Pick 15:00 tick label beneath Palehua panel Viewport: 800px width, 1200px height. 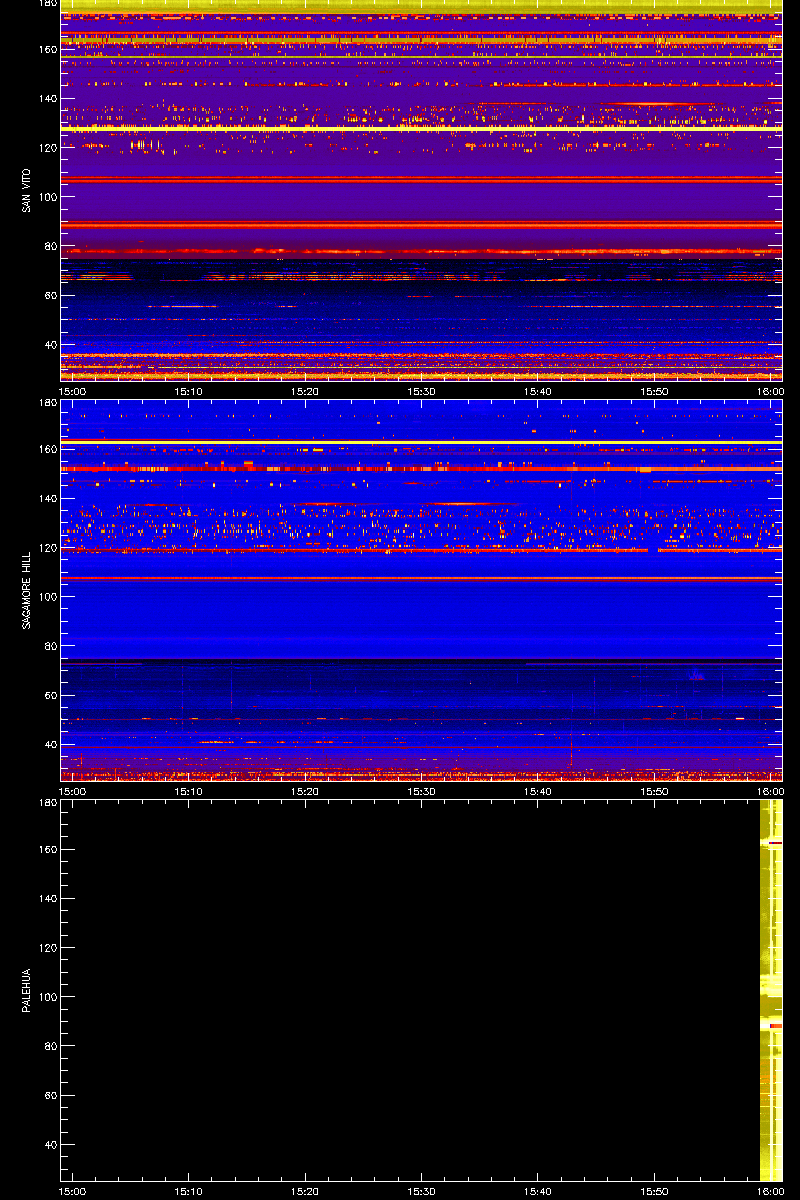(x=73, y=1191)
